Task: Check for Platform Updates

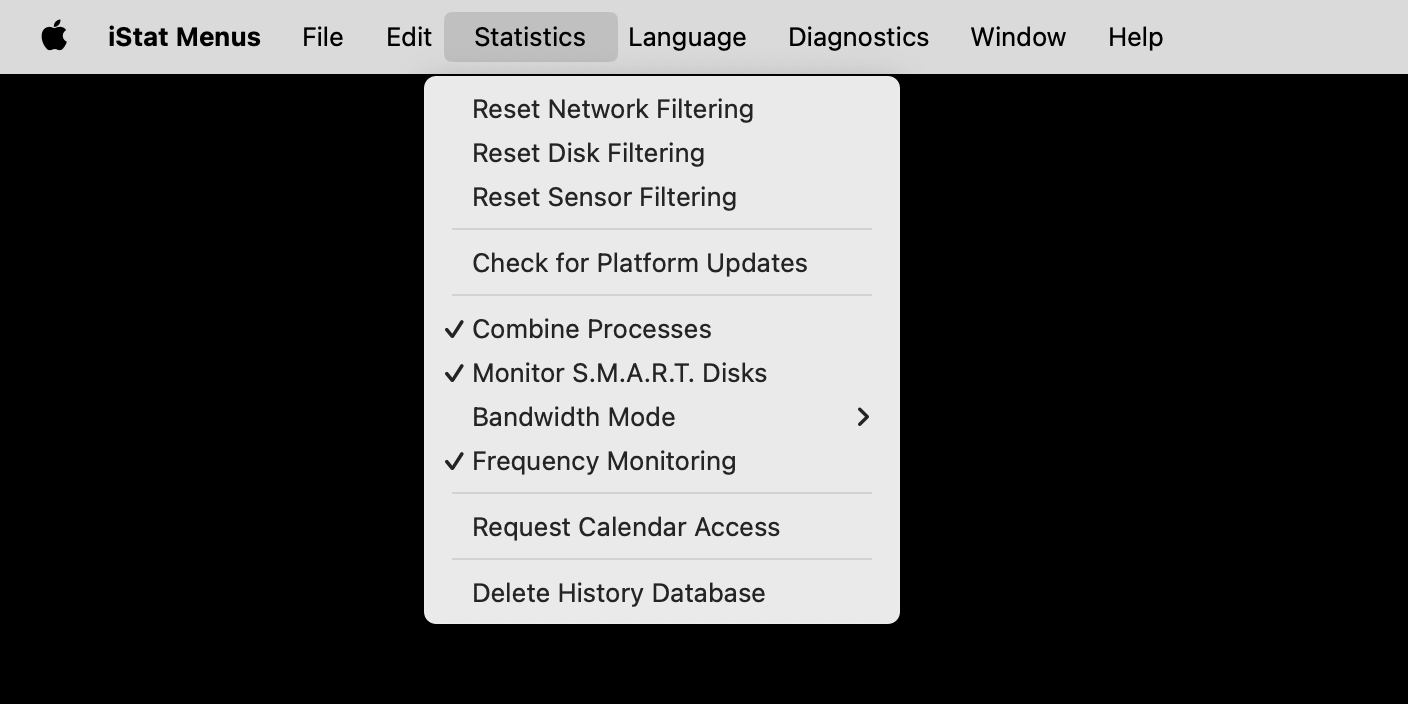Action: (x=662, y=263)
